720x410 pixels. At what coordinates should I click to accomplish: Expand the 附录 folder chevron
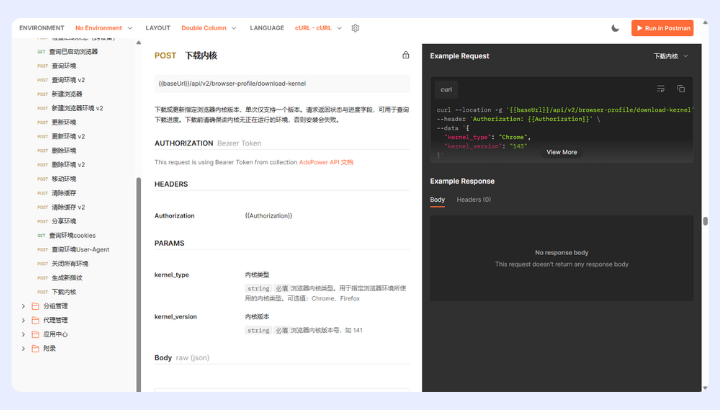coord(23,348)
